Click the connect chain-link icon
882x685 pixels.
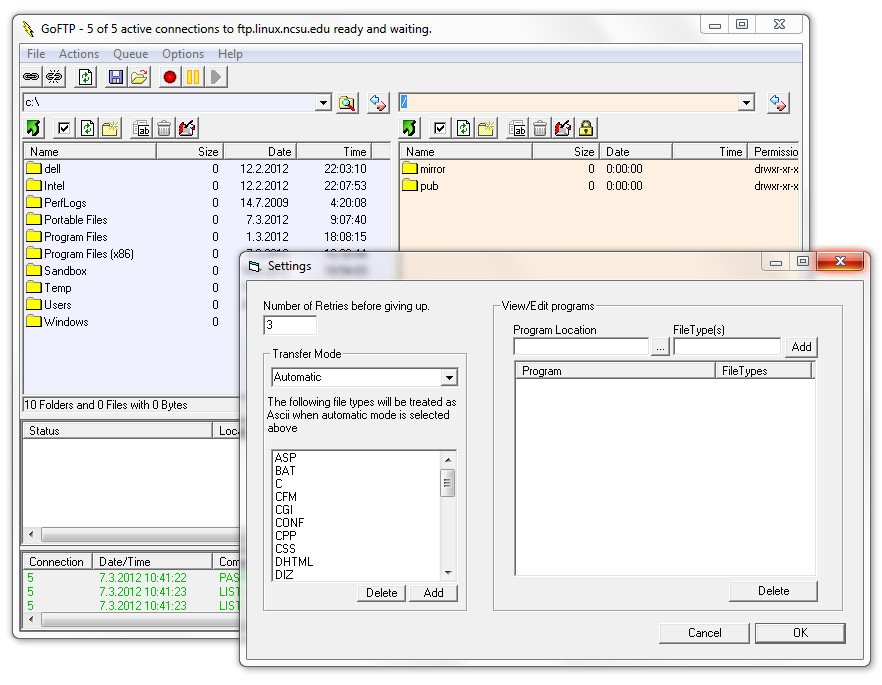(31, 76)
